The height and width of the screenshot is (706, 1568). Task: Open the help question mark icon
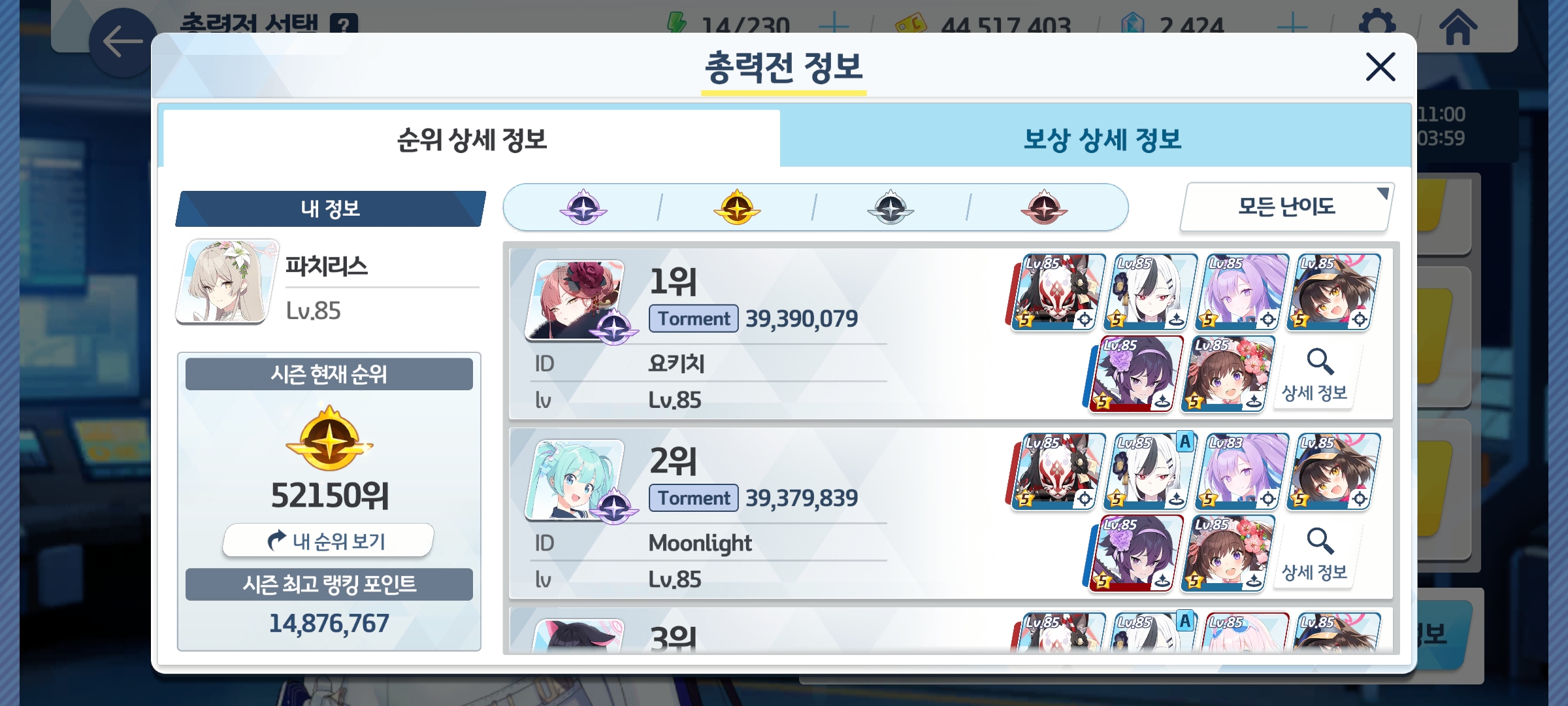pos(344,24)
